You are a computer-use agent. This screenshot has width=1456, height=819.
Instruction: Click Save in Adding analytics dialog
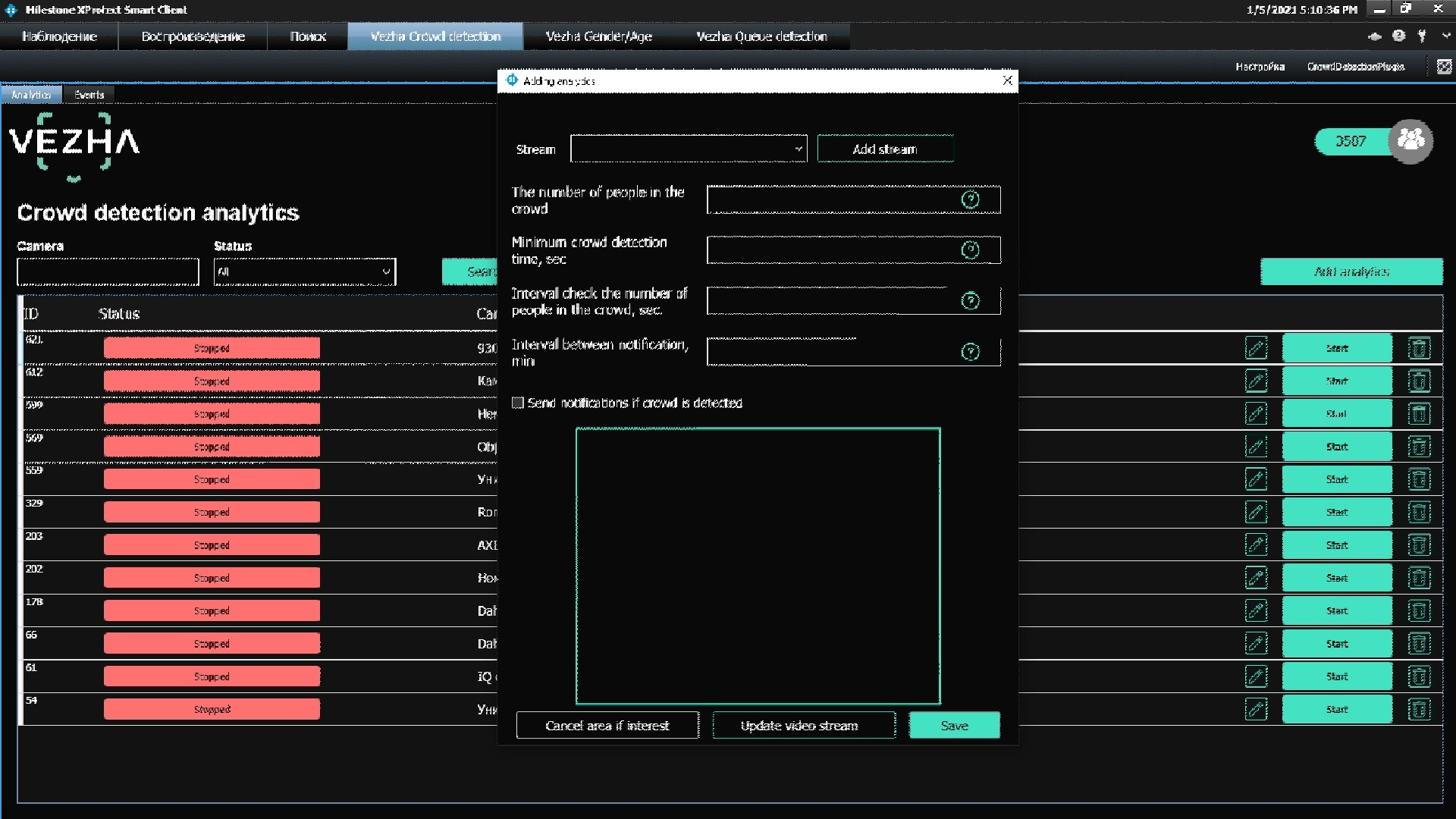click(954, 725)
